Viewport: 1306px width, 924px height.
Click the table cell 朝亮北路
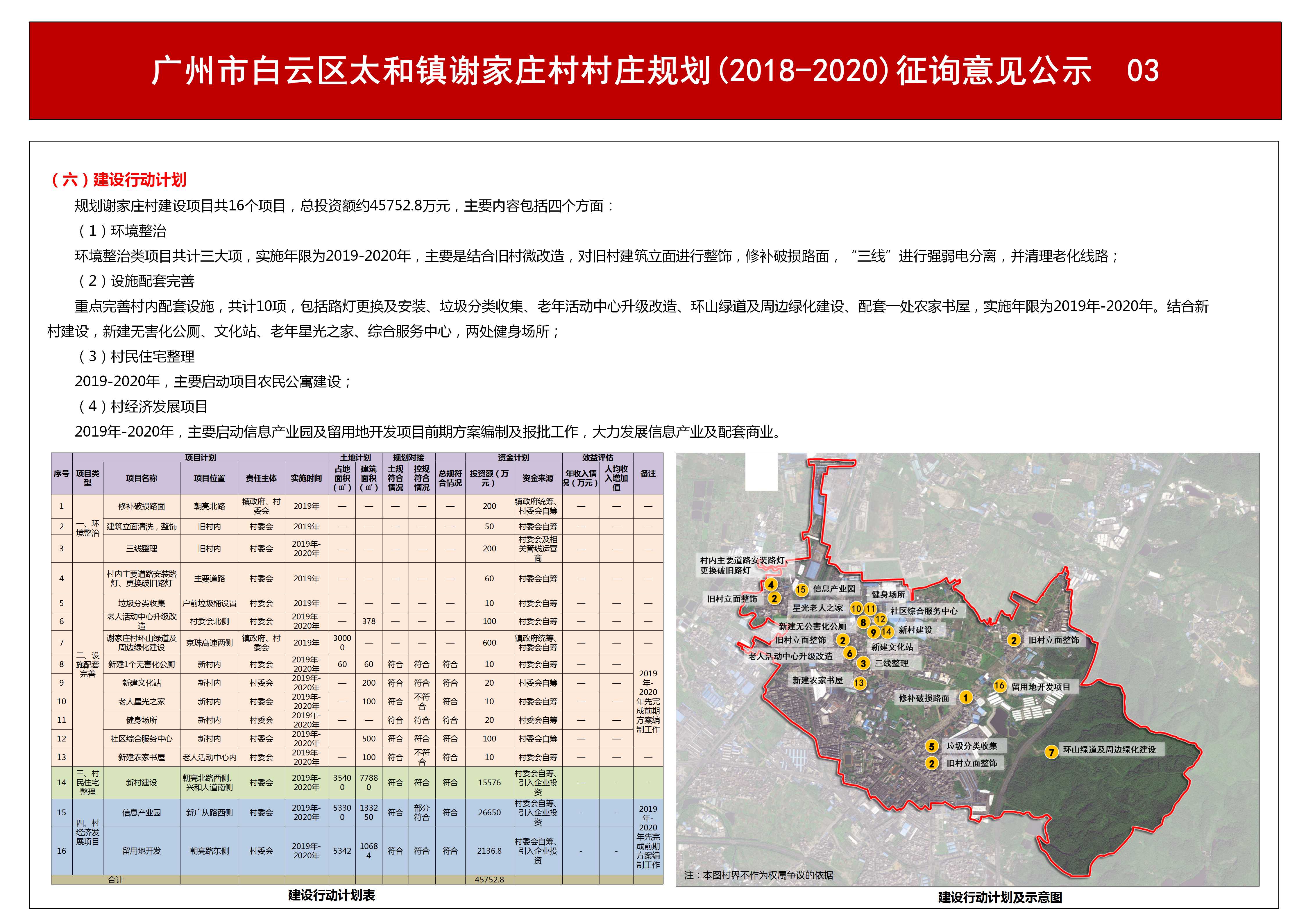tap(209, 506)
